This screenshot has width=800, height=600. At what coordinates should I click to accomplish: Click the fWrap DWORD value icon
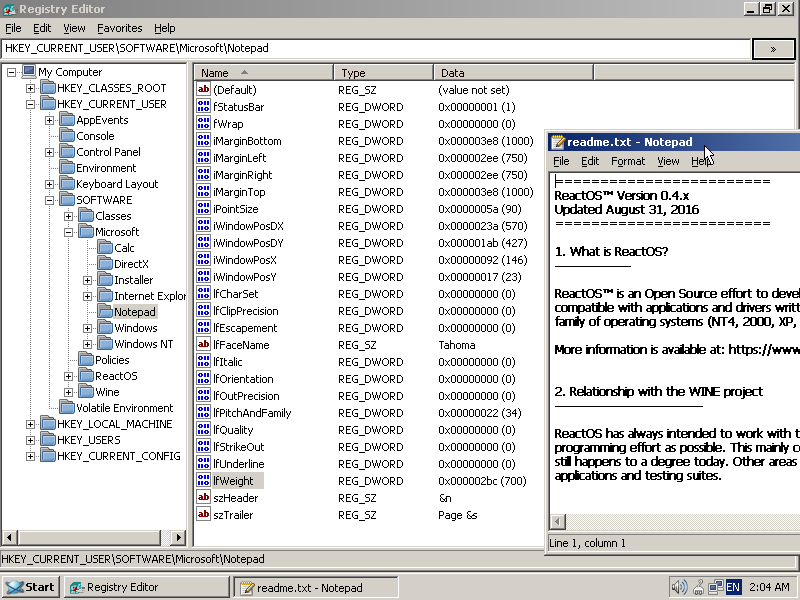(x=204, y=124)
